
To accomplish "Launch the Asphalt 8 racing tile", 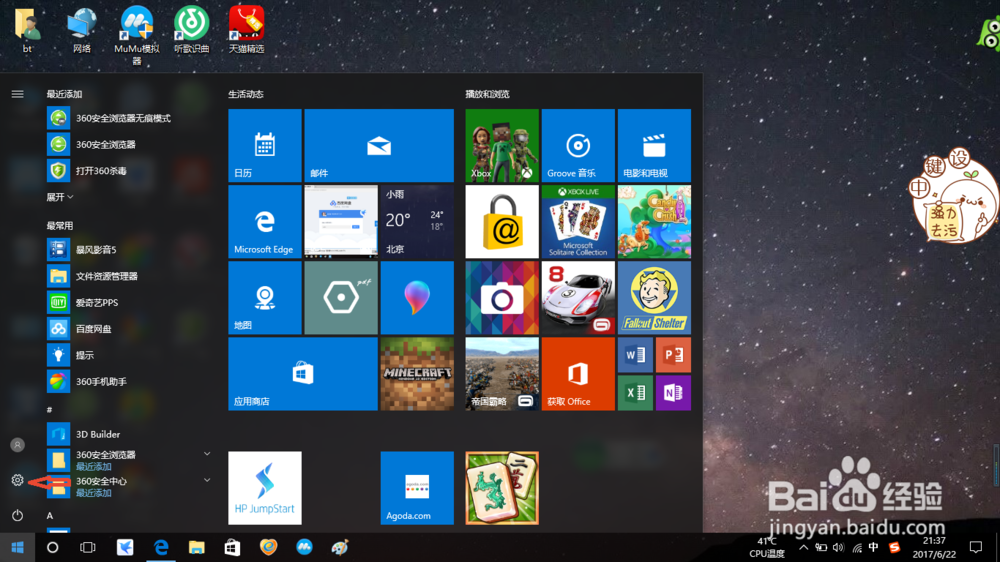I will pos(578,298).
